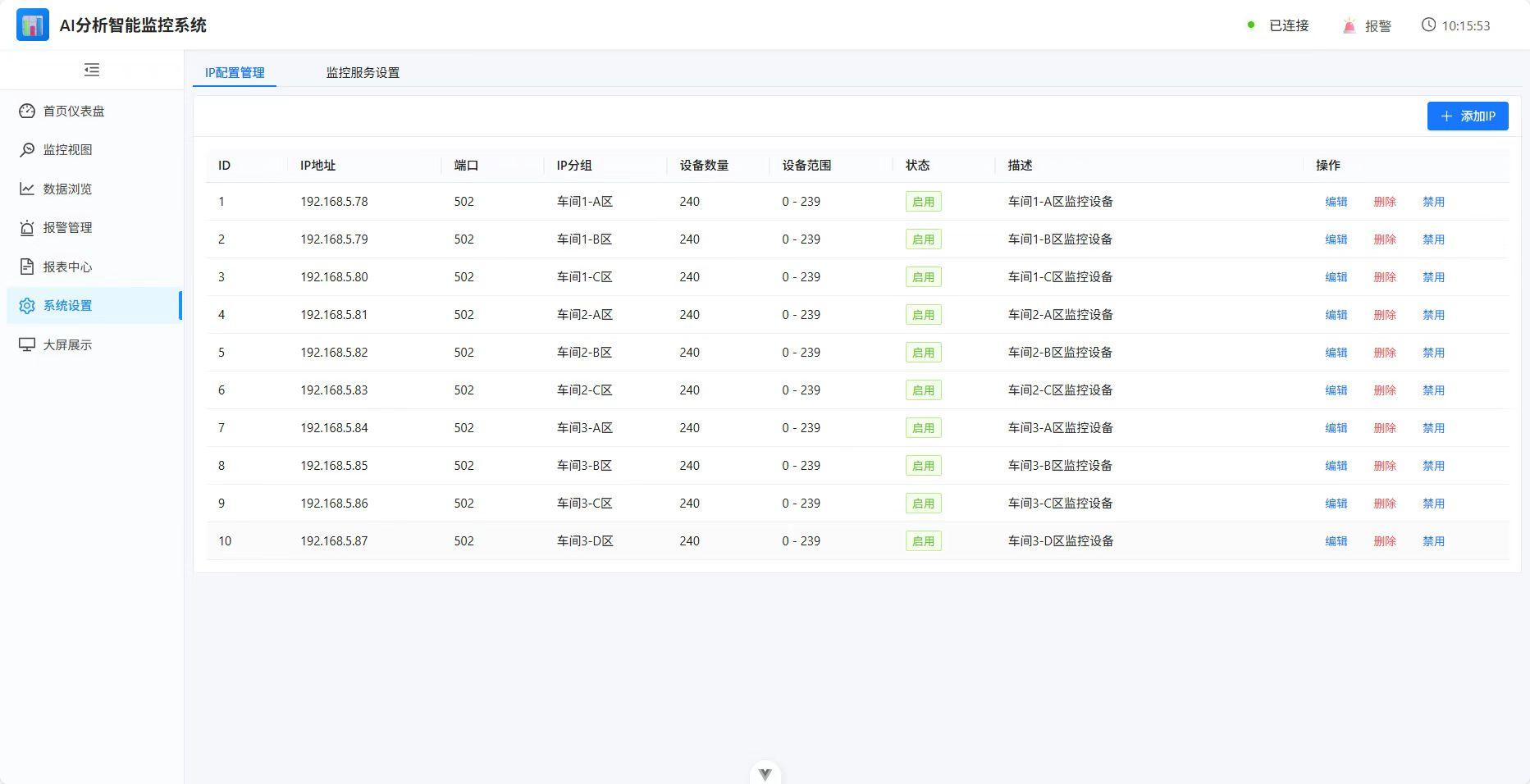Open 报警管理 alarm bell icon
1530x784 pixels.
[x=27, y=227]
